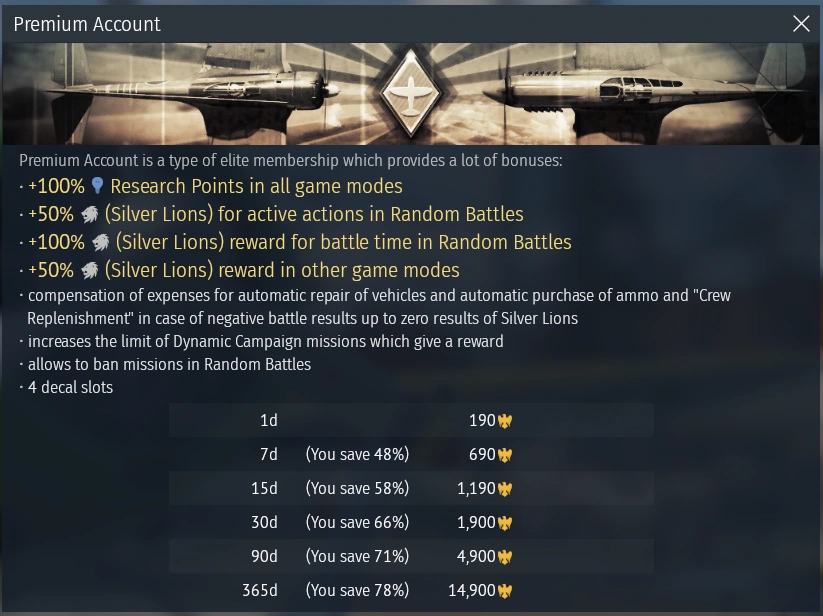
Task: Buy the 90d plan for 4,900
Action: click(x=411, y=557)
